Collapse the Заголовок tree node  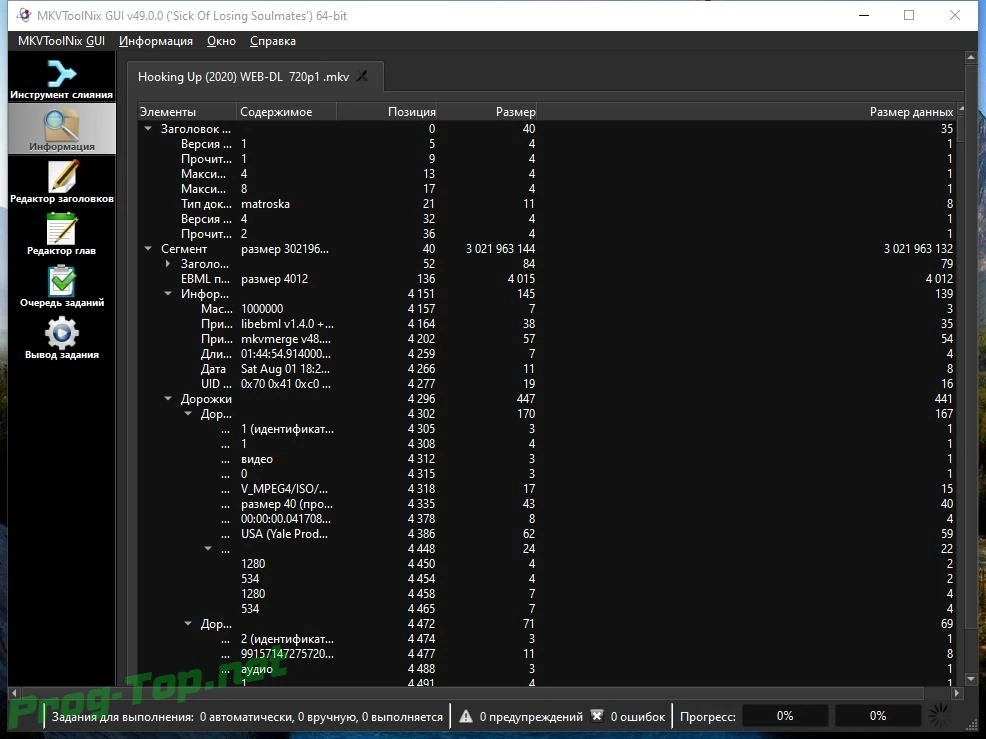[x=148, y=128]
